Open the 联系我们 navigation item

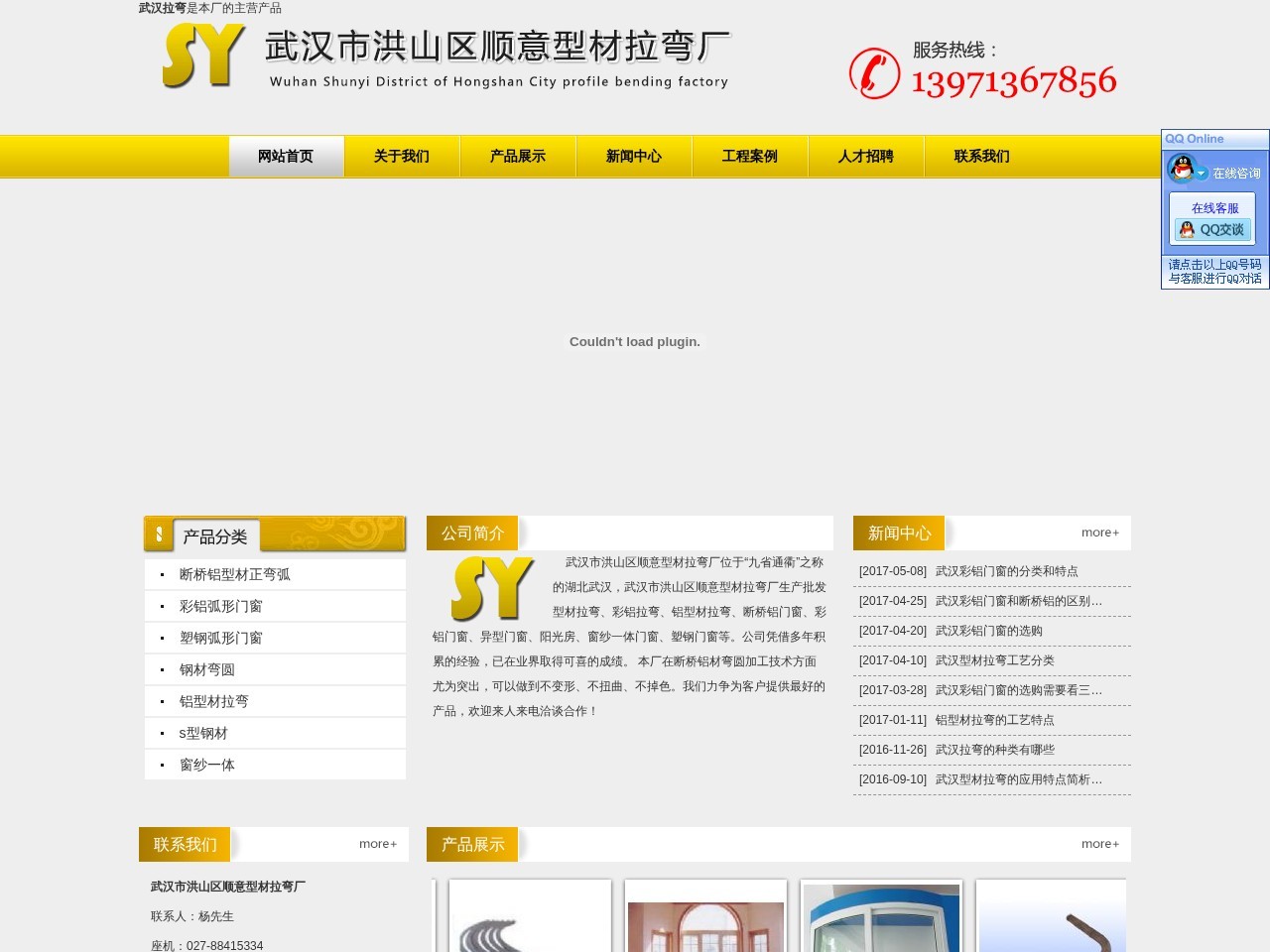[x=982, y=157]
